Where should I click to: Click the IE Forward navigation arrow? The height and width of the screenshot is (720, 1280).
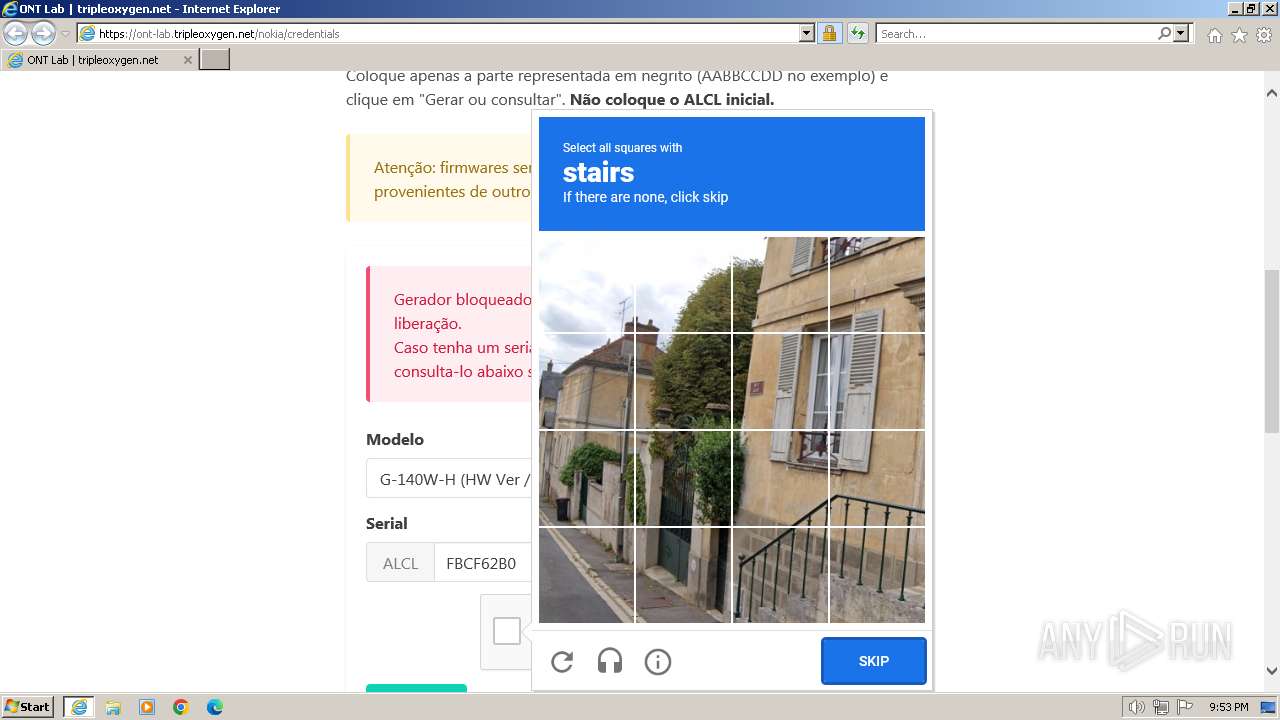pyautogui.click(x=43, y=33)
